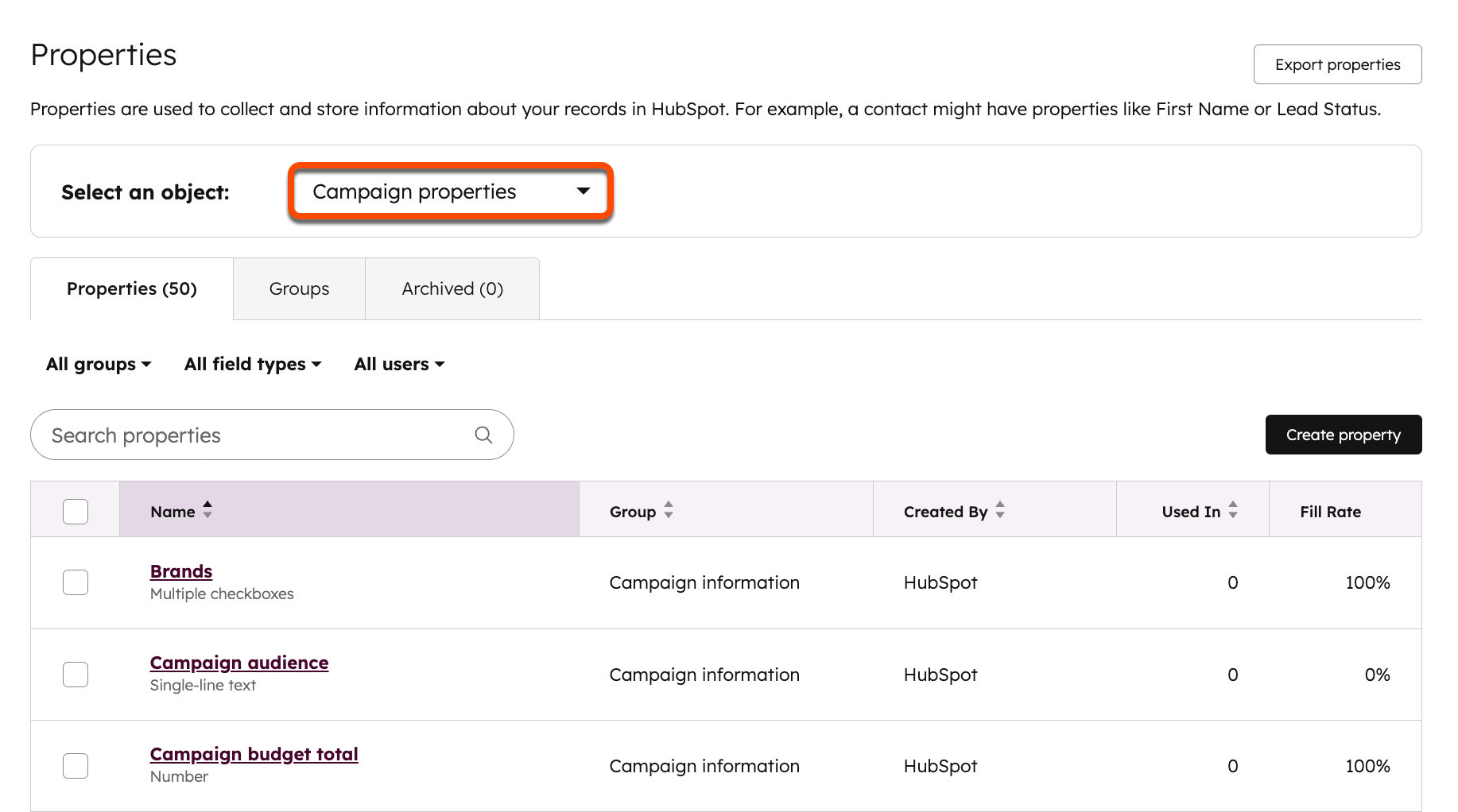Open the Select an object dropdown
Viewport: 1458px width, 812px height.
pos(450,191)
